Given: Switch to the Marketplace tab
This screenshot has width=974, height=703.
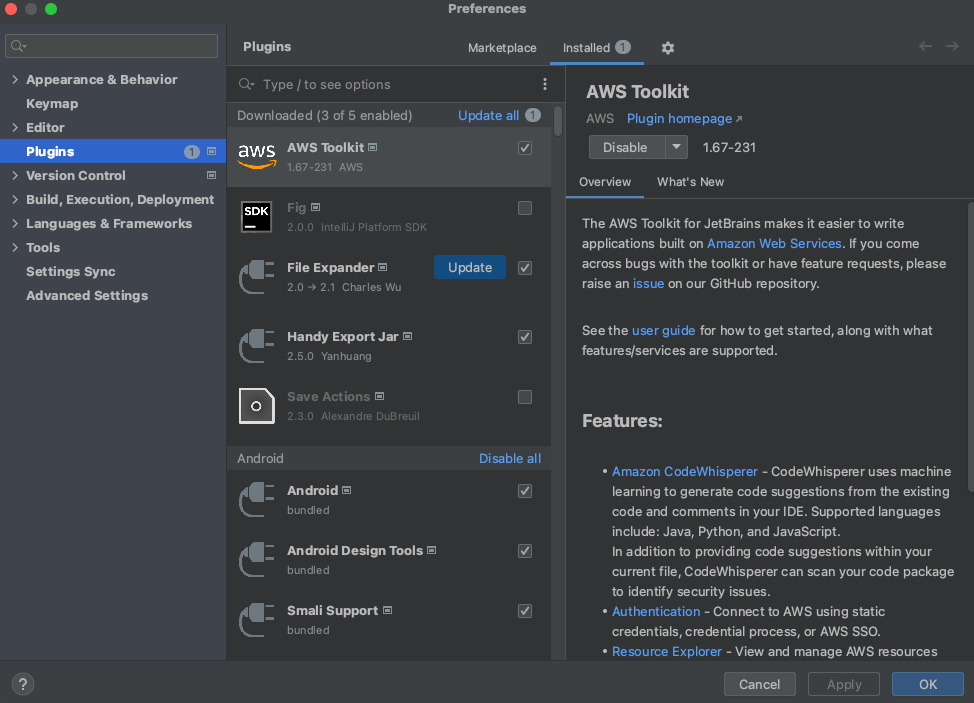Looking at the screenshot, I should coord(502,48).
